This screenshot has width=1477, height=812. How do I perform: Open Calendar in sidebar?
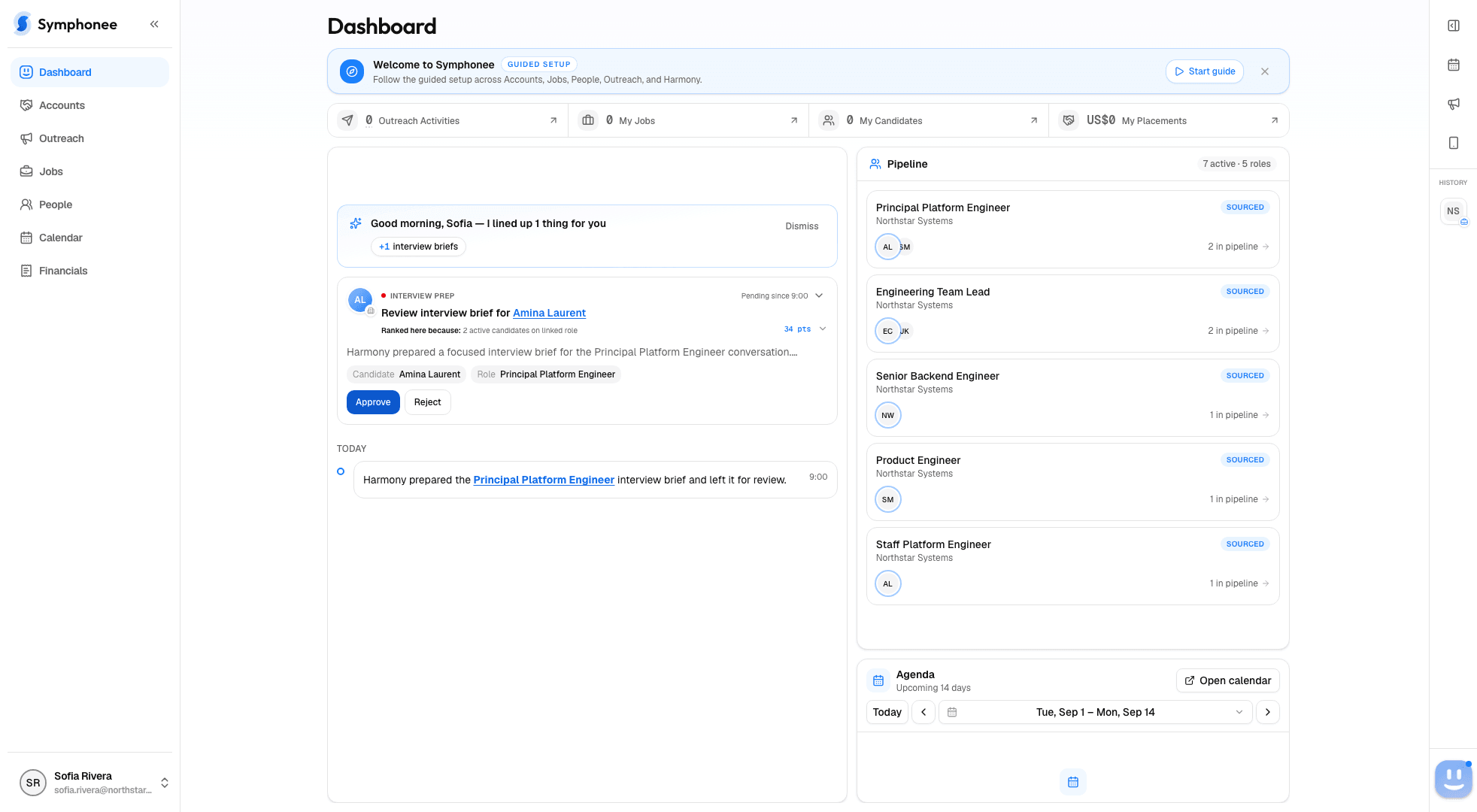[89, 238]
